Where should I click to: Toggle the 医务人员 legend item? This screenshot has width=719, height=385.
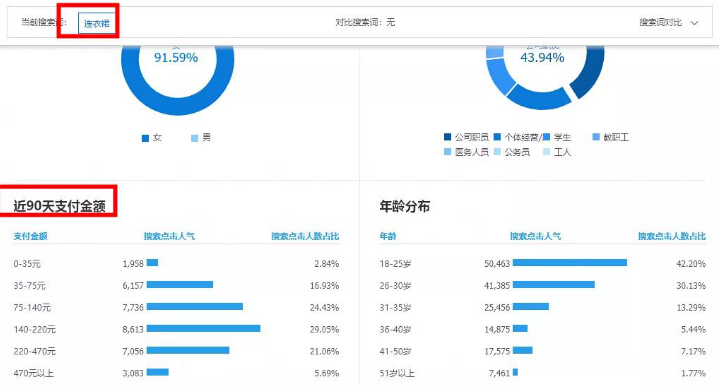point(466,152)
